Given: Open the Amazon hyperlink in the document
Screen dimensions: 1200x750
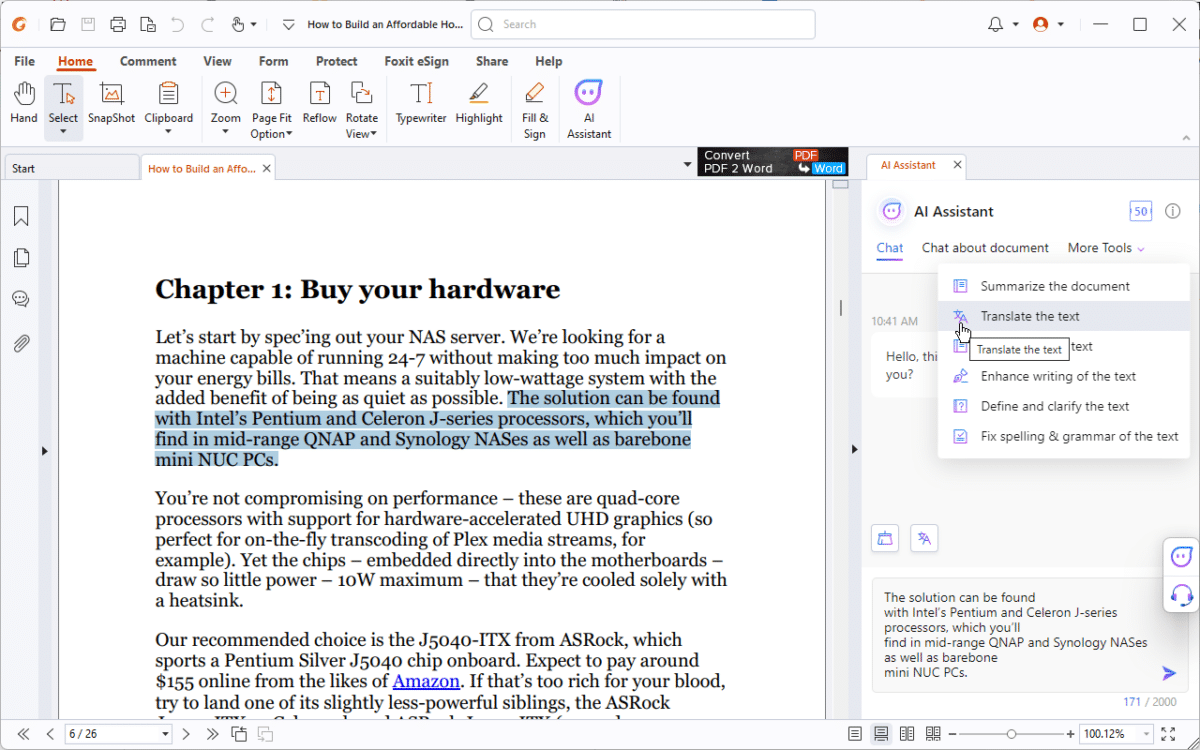Looking at the screenshot, I should (x=426, y=680).
